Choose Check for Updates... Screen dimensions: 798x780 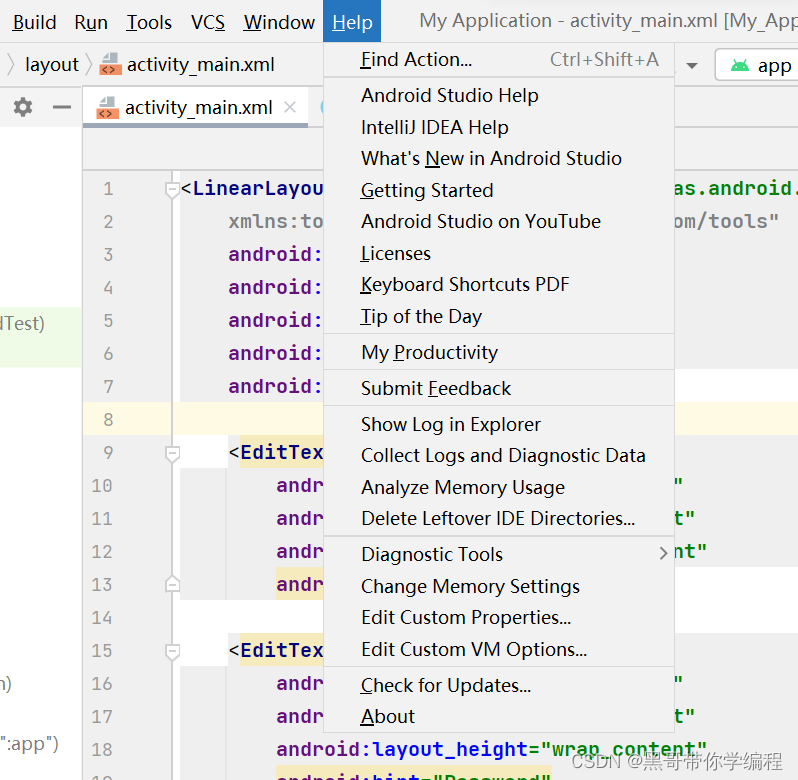tap(499, 686)
